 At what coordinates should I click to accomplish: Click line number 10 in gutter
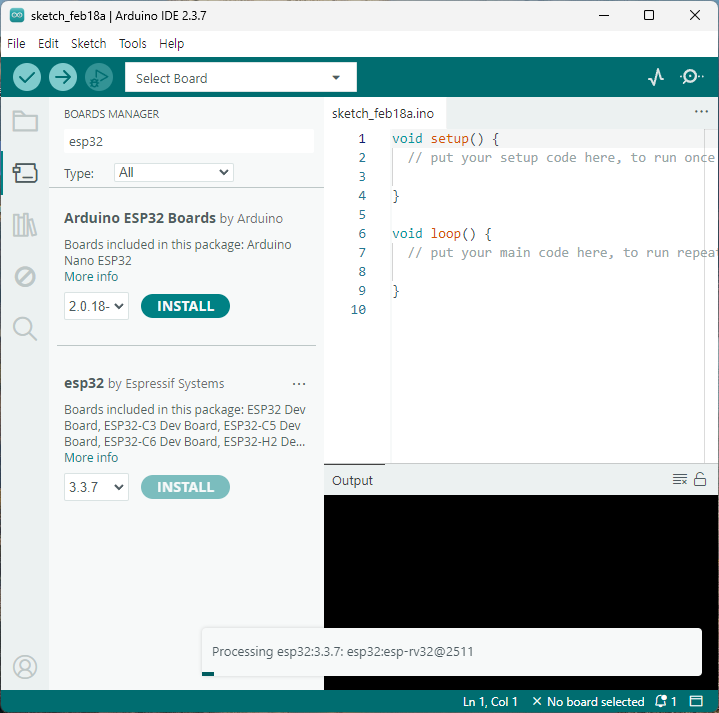pos(358,310)
